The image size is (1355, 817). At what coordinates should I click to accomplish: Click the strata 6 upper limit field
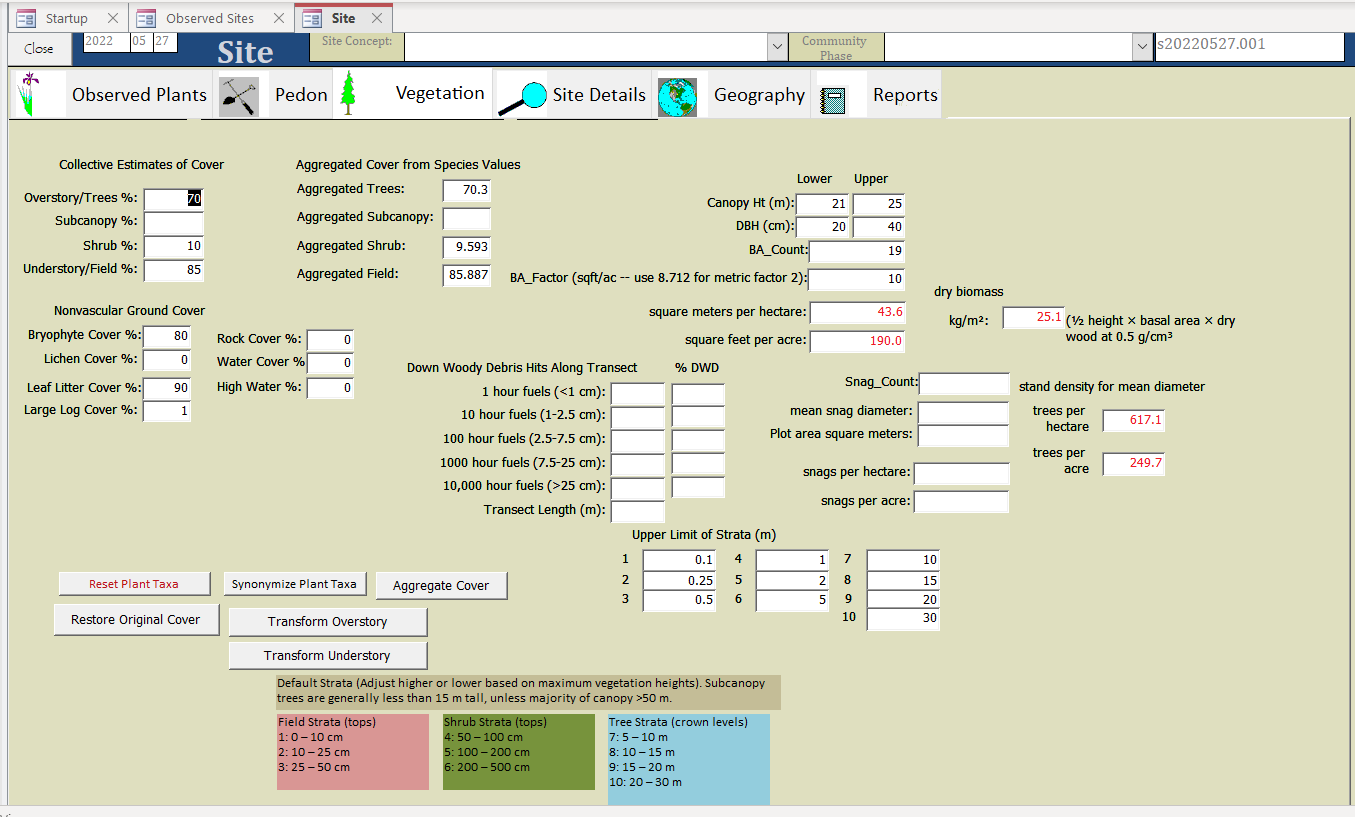click(x=792, y=601)
